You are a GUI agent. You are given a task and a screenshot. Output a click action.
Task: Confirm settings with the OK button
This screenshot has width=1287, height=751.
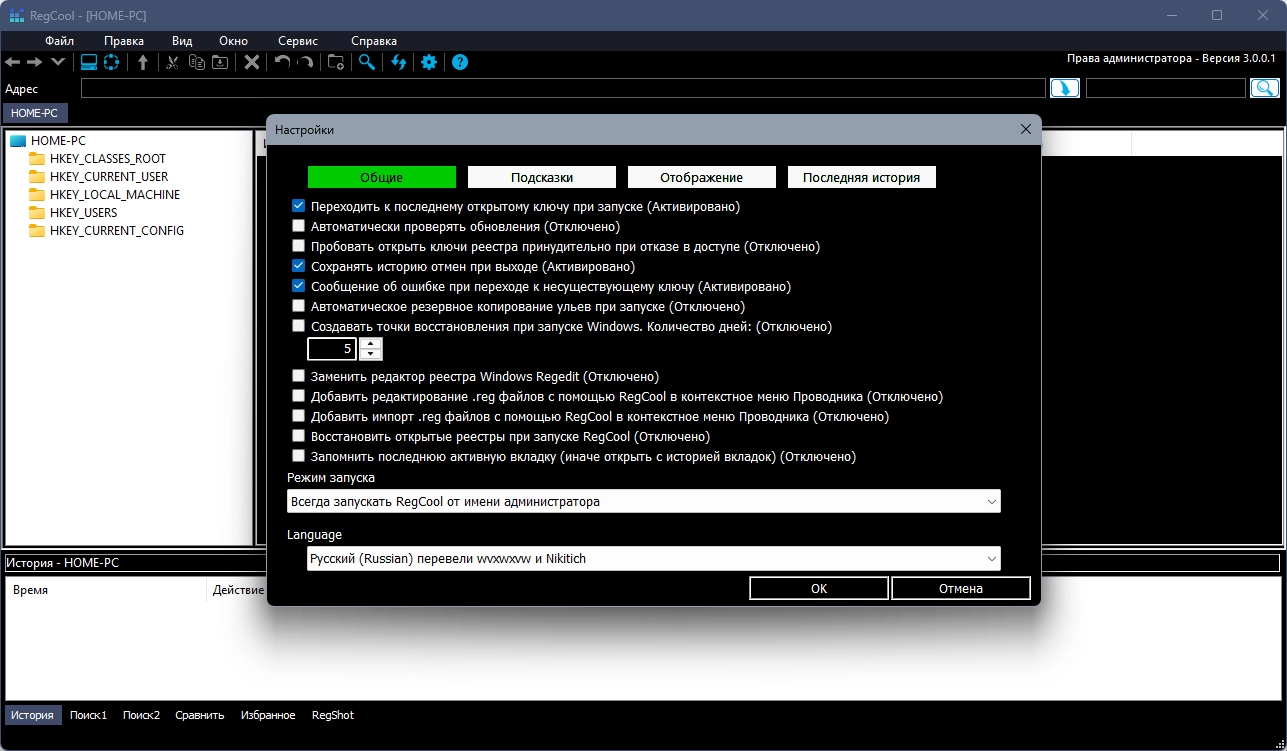tap(819, 589)
